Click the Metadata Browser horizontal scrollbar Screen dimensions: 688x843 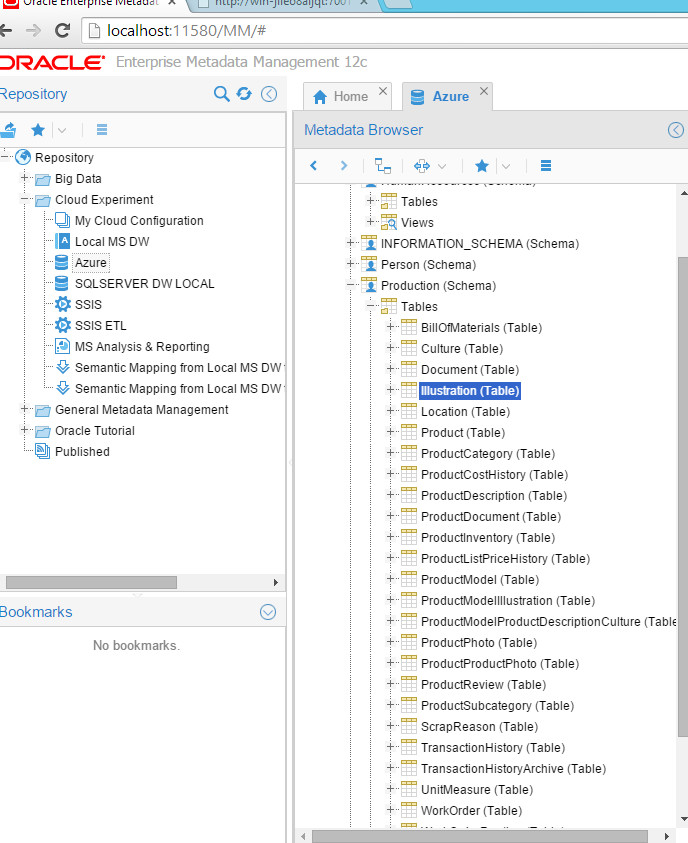tap(479, 837)
